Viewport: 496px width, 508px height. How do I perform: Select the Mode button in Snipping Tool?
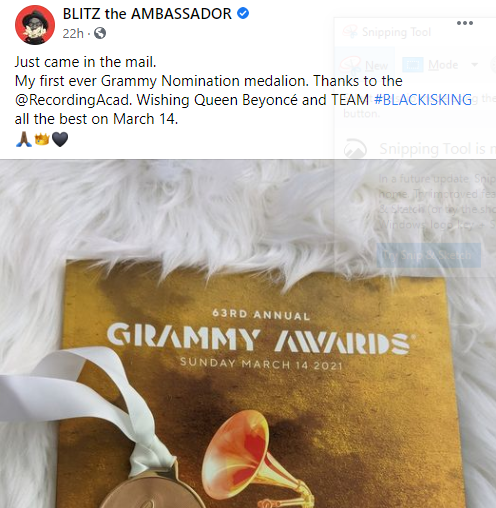(x=431, y=65)
